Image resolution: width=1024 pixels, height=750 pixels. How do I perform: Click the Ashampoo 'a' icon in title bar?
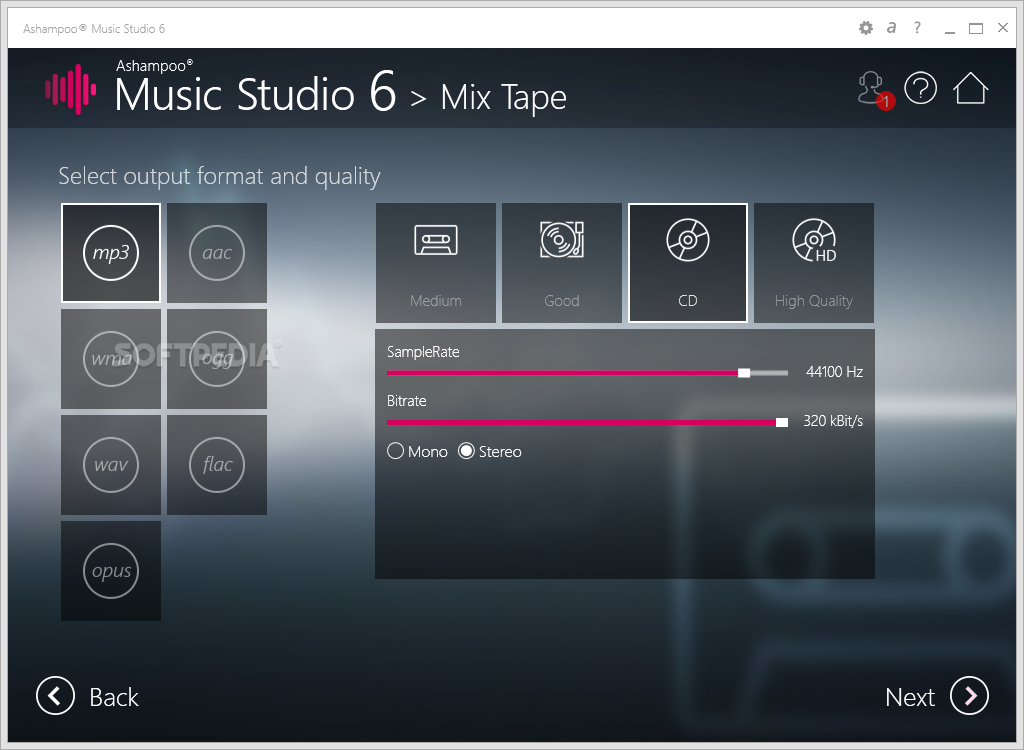point(891,28)
